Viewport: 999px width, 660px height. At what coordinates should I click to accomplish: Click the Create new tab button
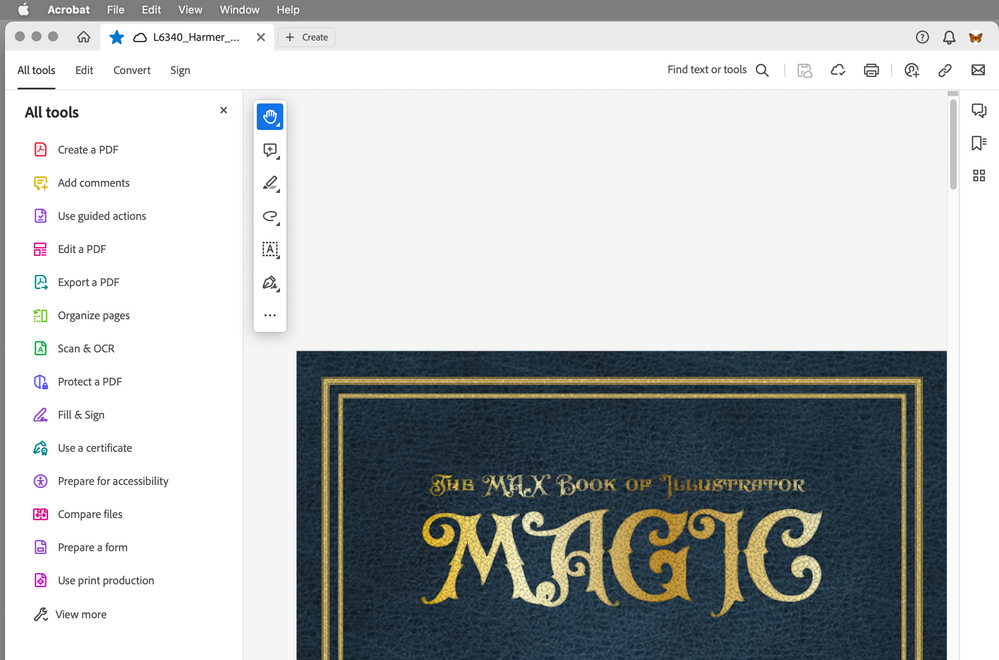point(306,37)
